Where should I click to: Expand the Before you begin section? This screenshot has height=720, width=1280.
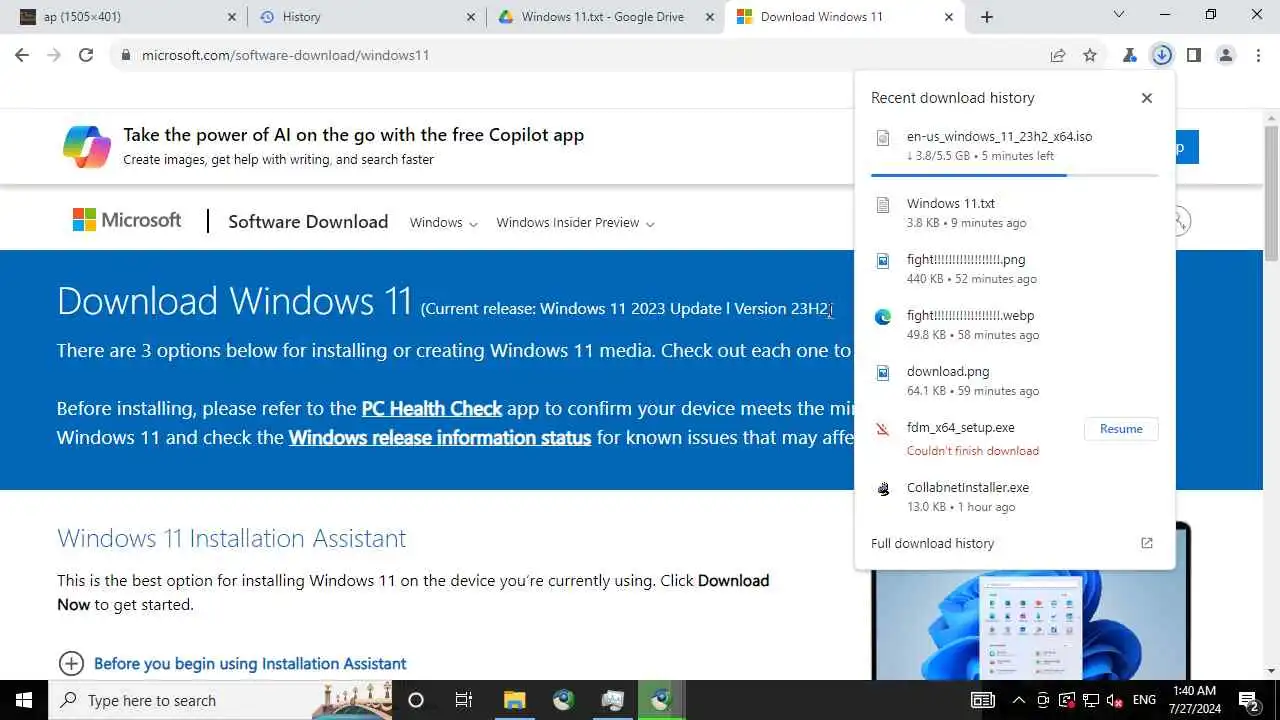(233, 663)
